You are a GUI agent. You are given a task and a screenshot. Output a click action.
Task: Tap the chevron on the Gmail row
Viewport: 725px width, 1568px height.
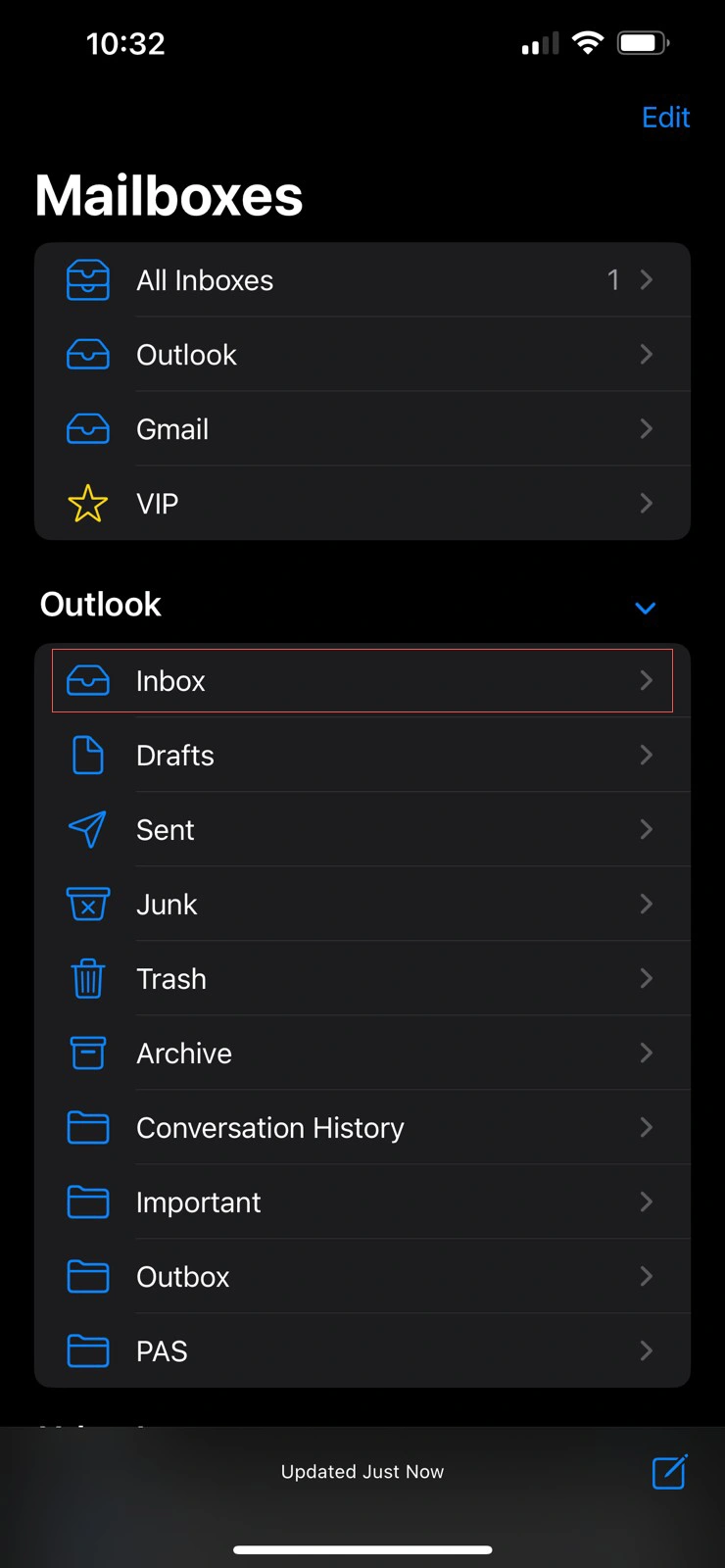647,429
